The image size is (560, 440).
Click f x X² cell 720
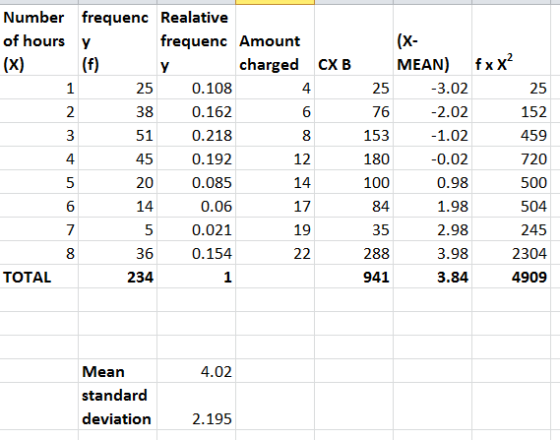(x=511, y=159)
